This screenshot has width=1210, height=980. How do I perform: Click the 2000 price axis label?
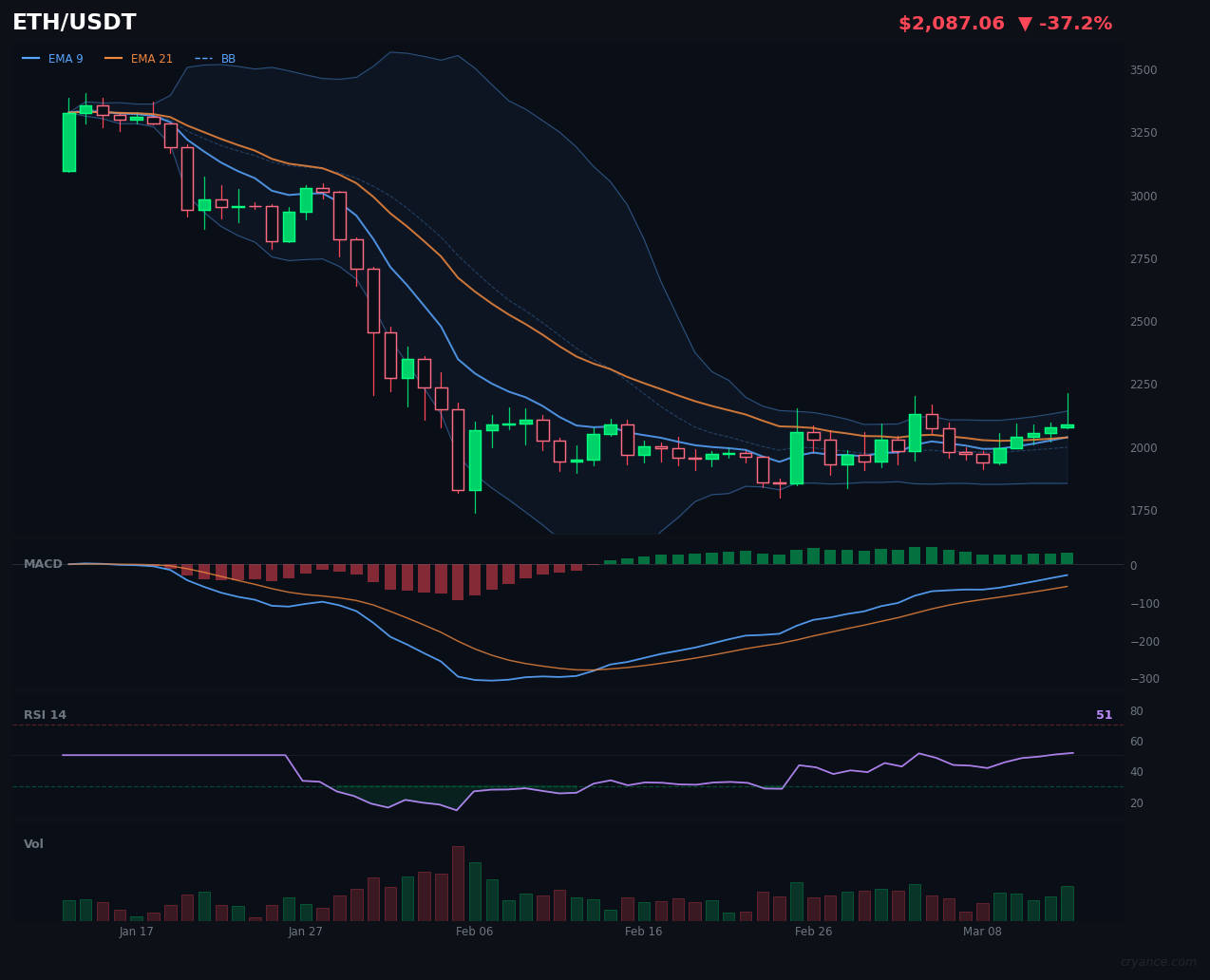click(1143, 447)
